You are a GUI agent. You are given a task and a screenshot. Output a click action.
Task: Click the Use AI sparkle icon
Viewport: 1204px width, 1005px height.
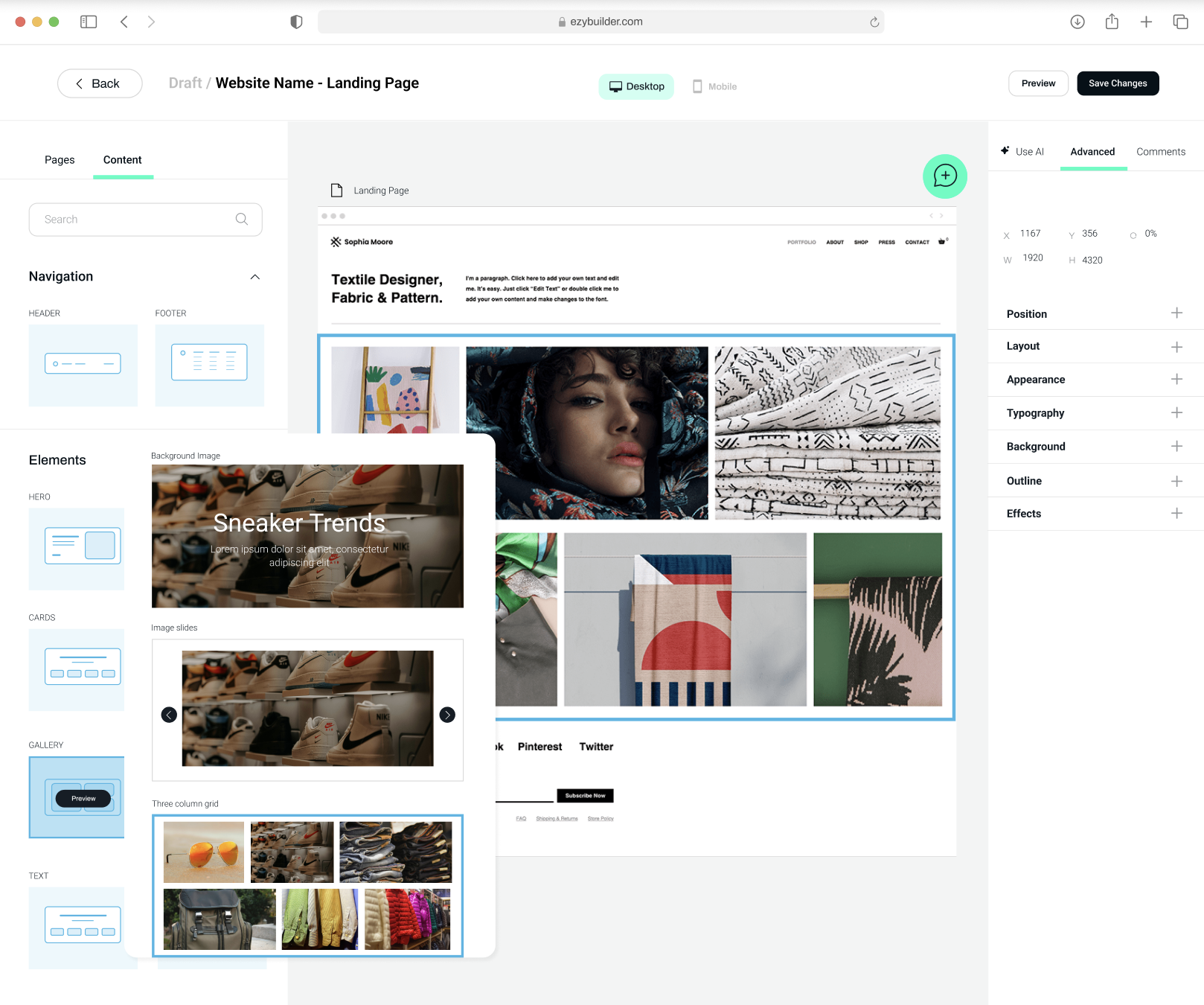point(1005,150)
